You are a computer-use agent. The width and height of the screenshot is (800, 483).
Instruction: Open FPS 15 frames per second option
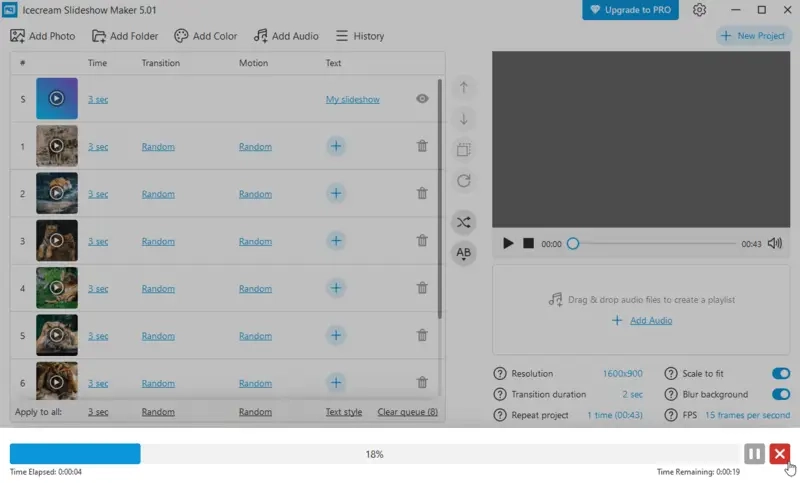(x=747, y=415)
